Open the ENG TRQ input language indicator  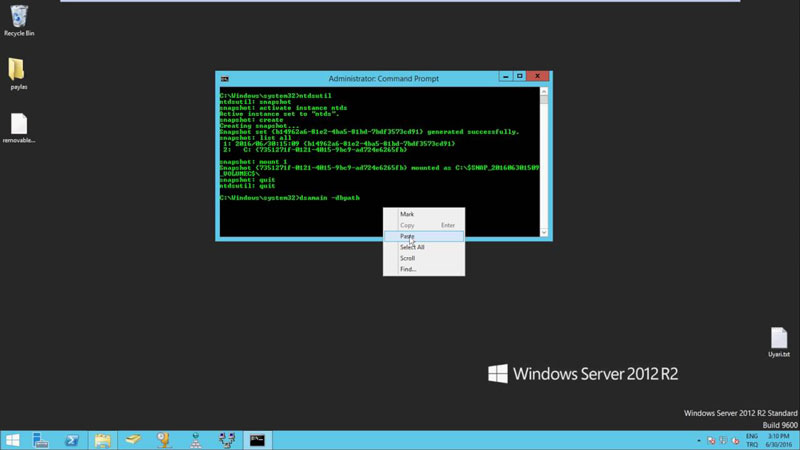pyautogui.click(x=752, y=440)
